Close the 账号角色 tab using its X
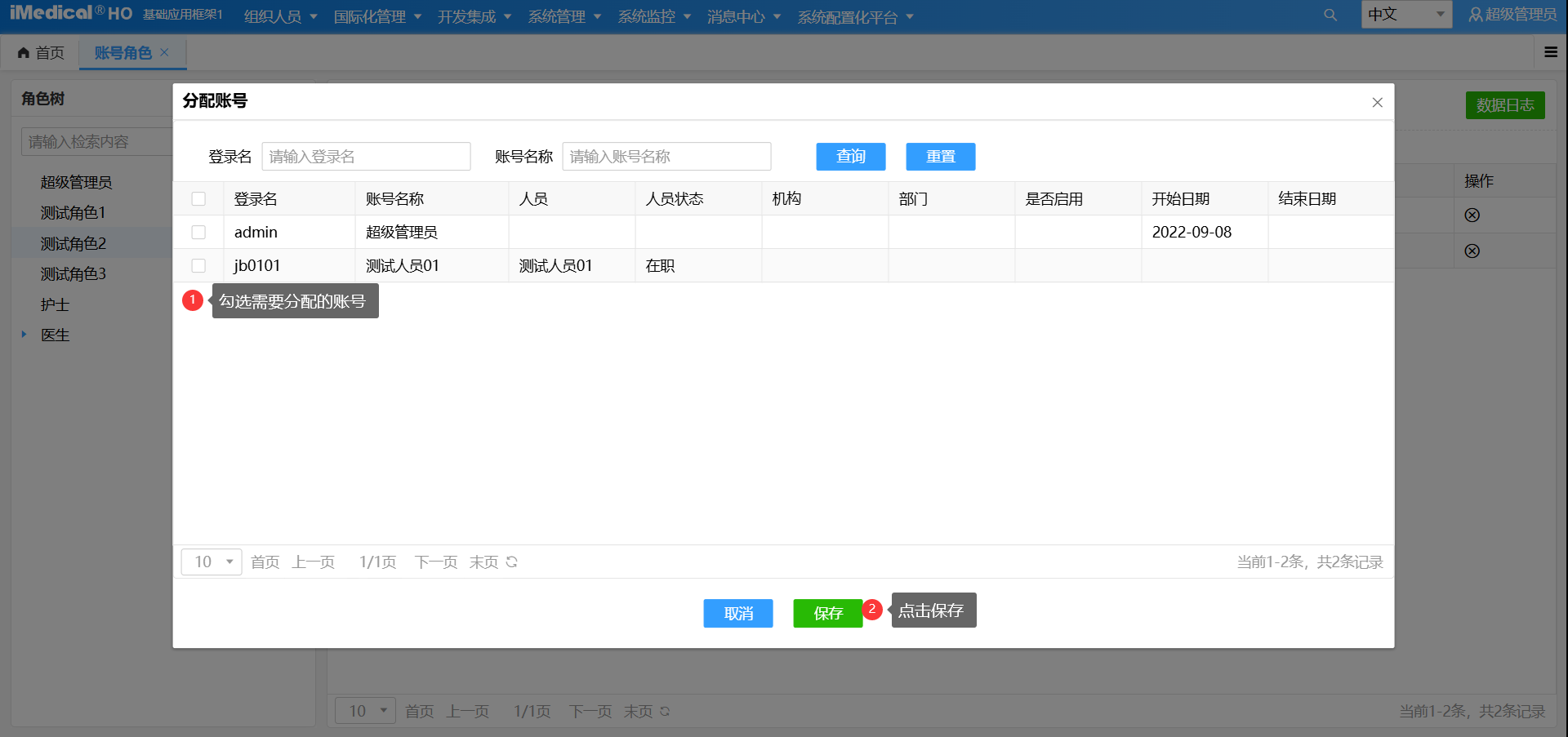 (x=165, y=52)
